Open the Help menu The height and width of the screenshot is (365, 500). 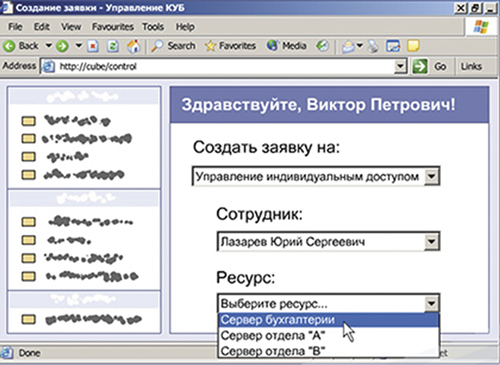[185, 27]
